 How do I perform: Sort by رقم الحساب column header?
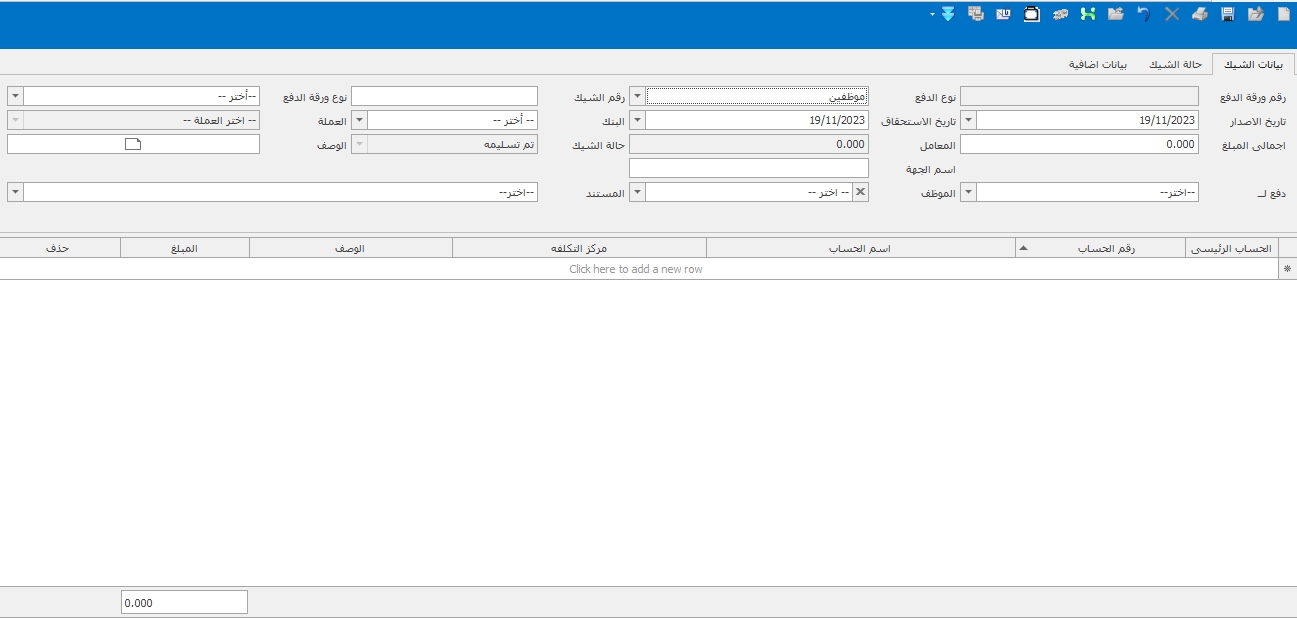[1100, 248]
